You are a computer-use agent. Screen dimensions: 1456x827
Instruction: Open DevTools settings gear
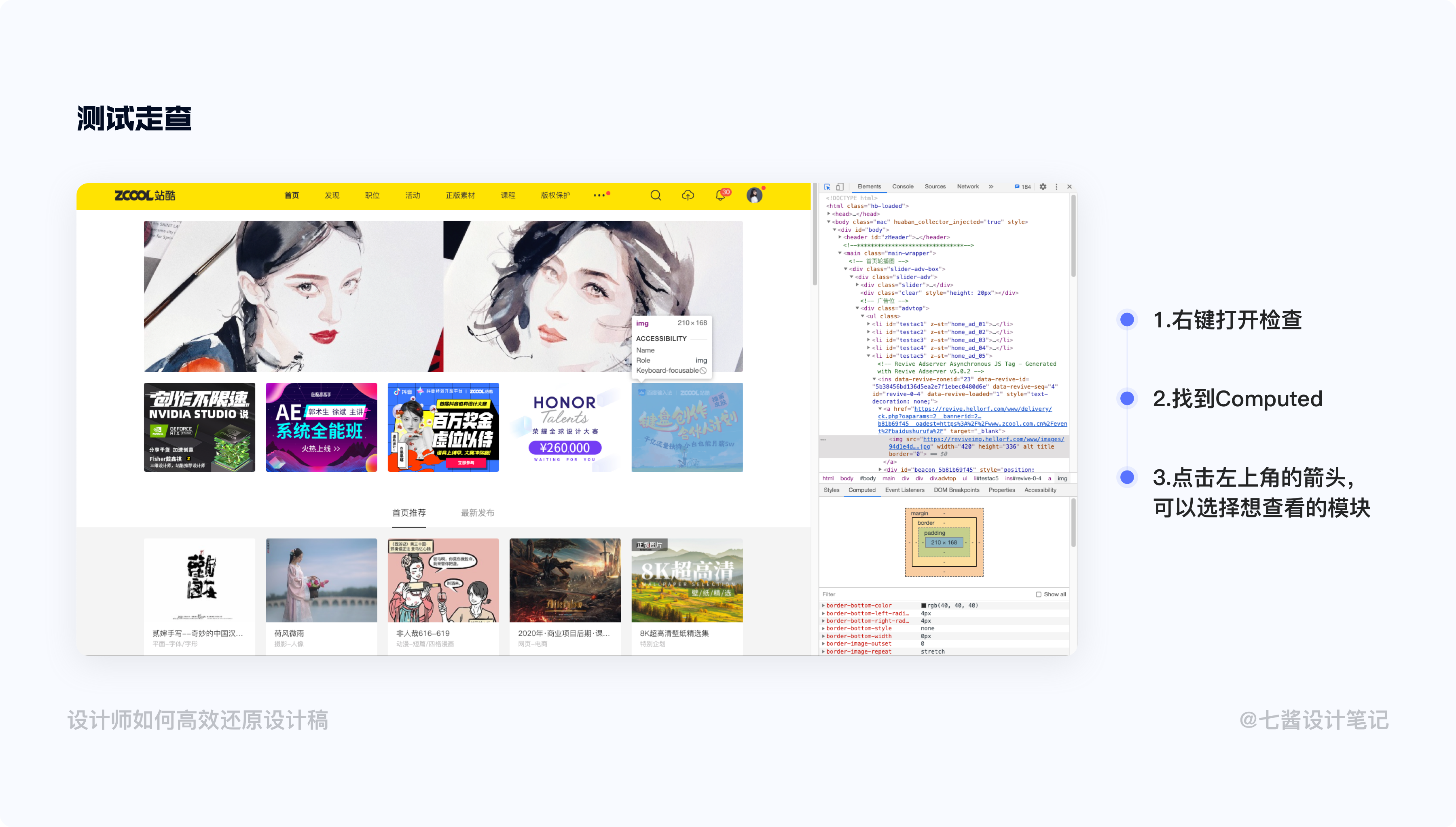tap(1043, 187)
